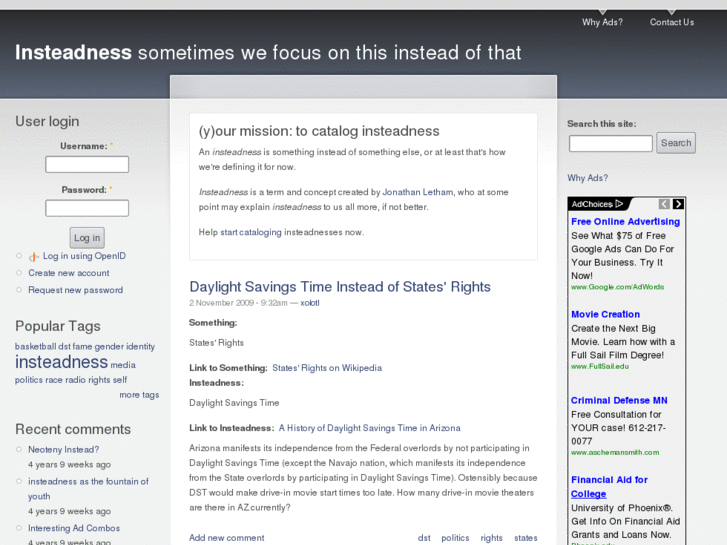The image size is (727, 545).
Task: Click Add new comment link
Action: (227, 538)
